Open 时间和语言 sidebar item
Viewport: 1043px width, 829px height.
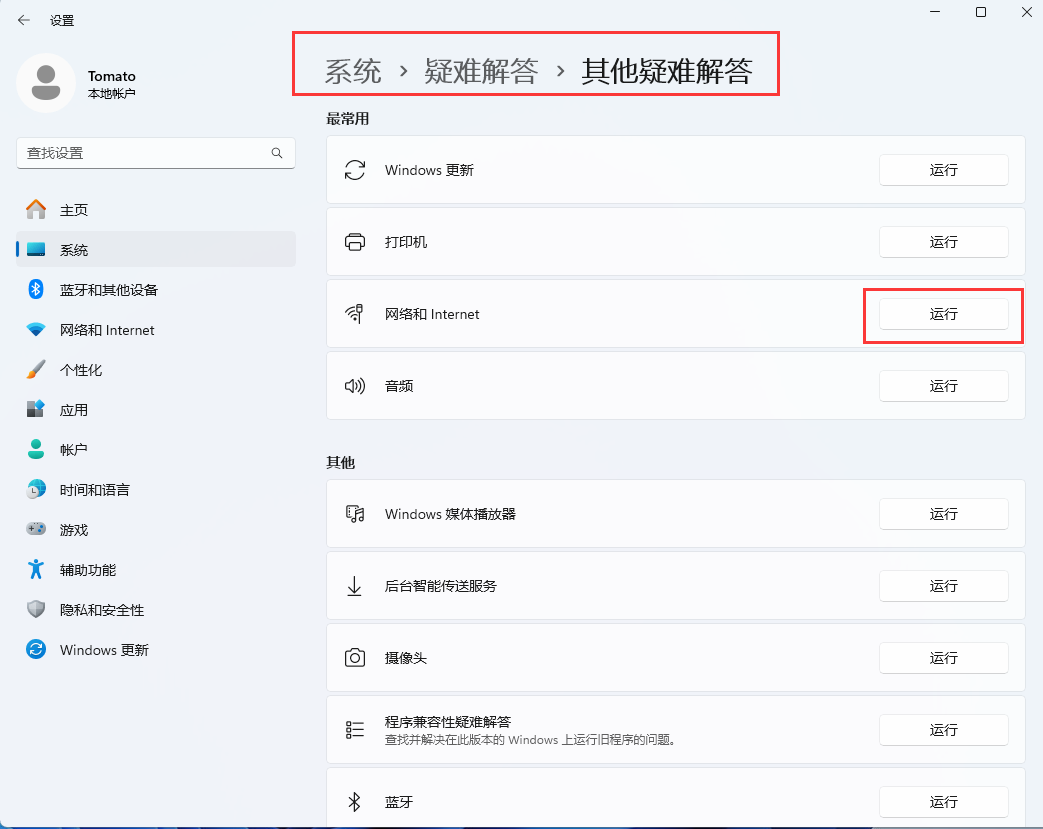(94, 490)
